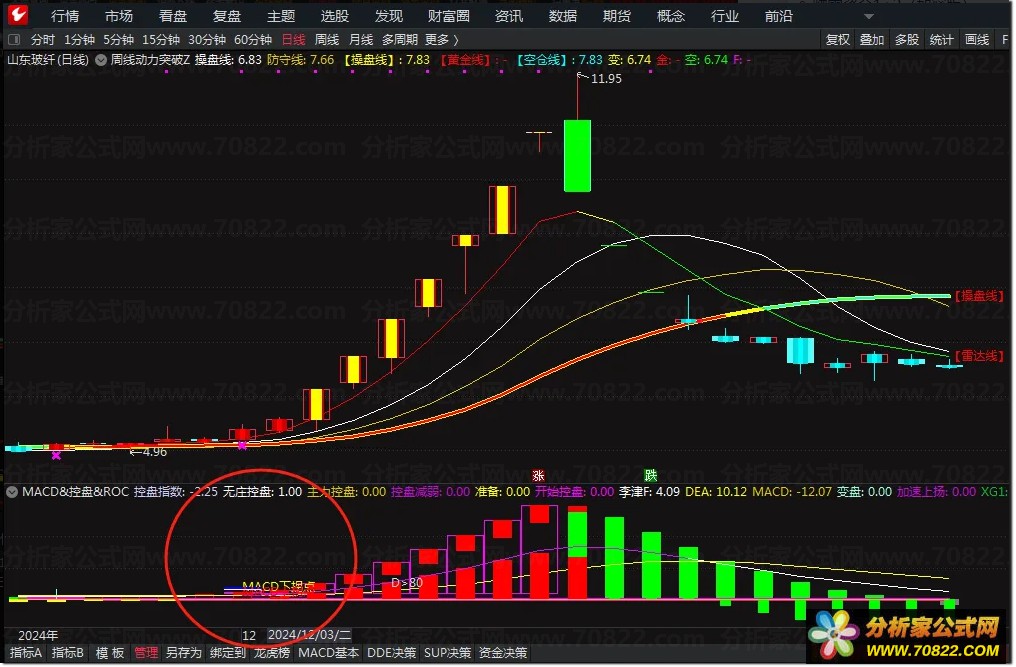Open the 数据 menu
The image size is (1016, 667).
click(562, 16)
